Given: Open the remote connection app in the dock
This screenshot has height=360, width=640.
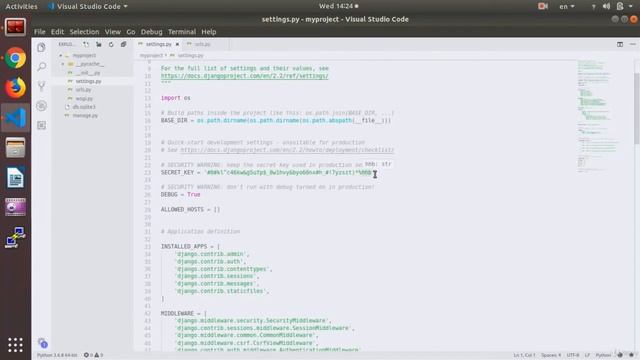Looking at the screenshot, I should pos(16,237).
